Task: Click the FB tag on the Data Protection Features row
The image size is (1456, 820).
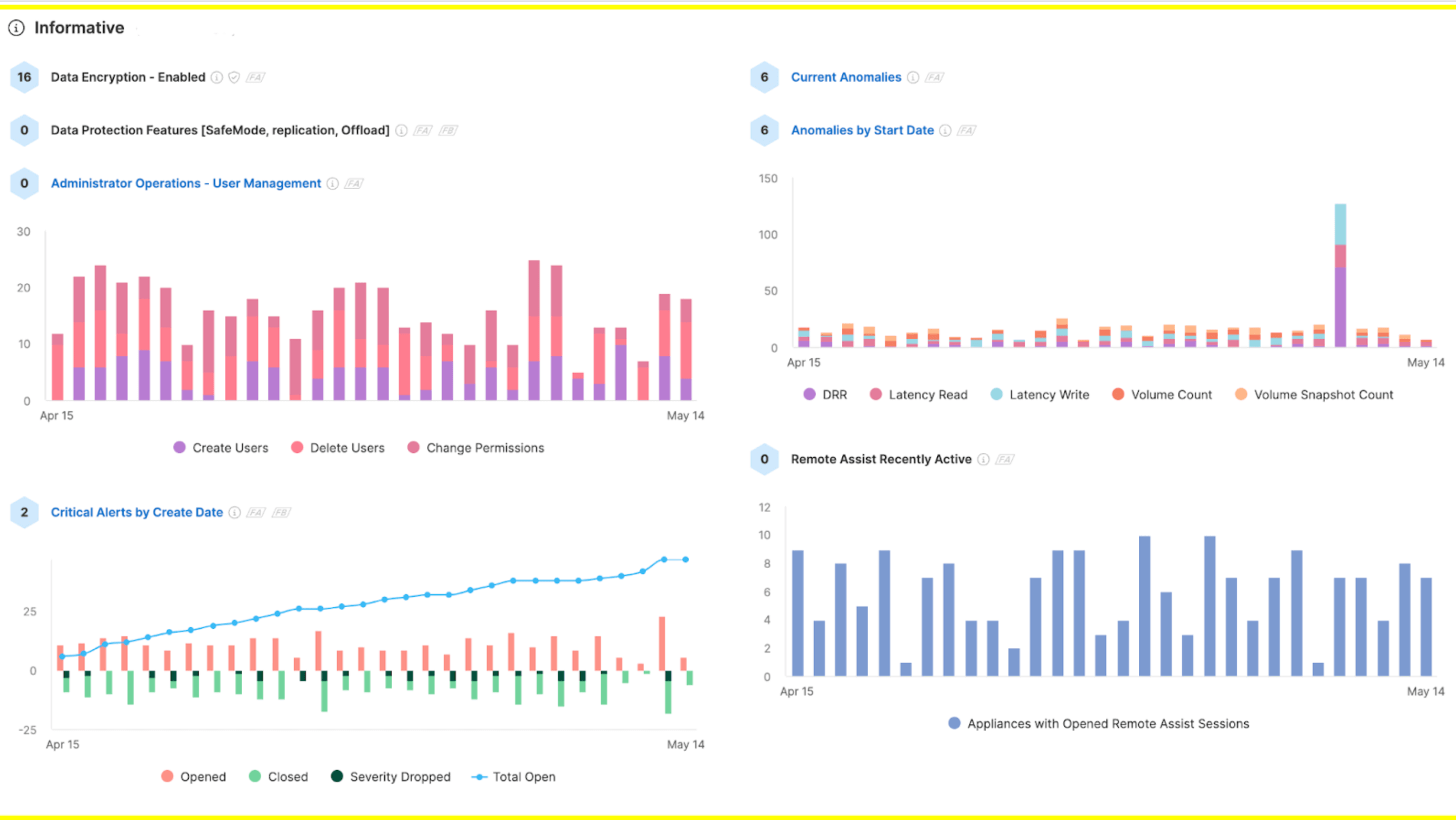Action: pyautogui.click(x=448, y=131)
